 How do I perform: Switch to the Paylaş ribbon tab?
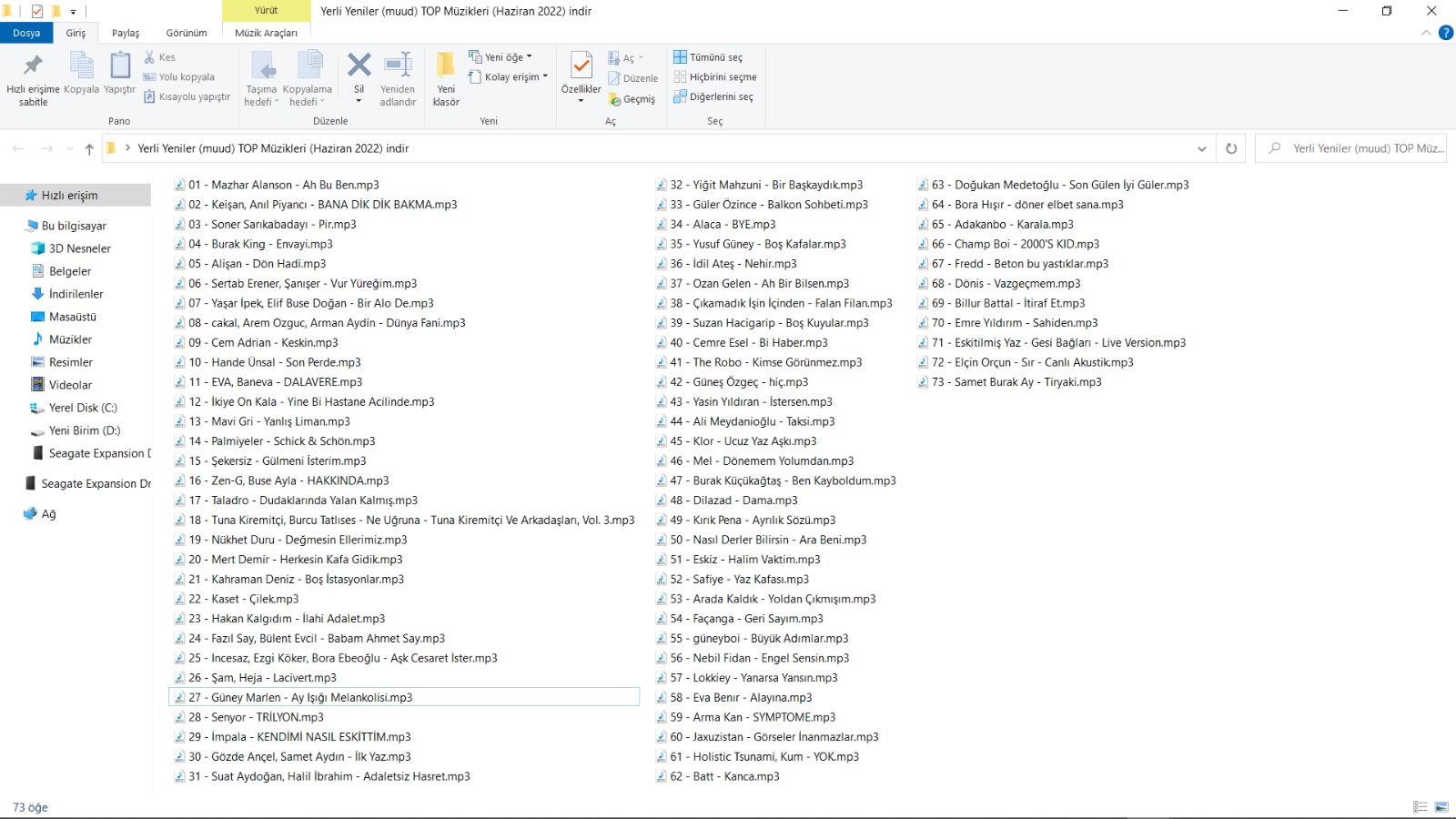point(126,33)
